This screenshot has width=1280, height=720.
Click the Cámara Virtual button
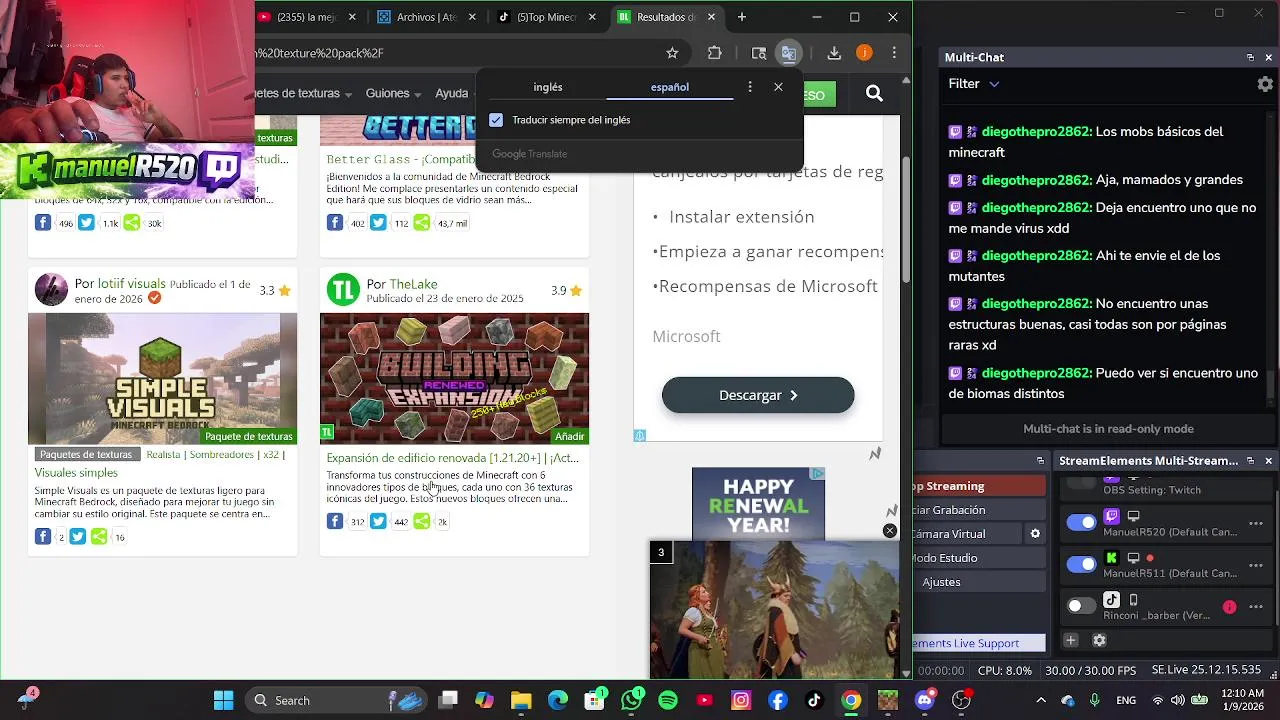click(965, 534)
